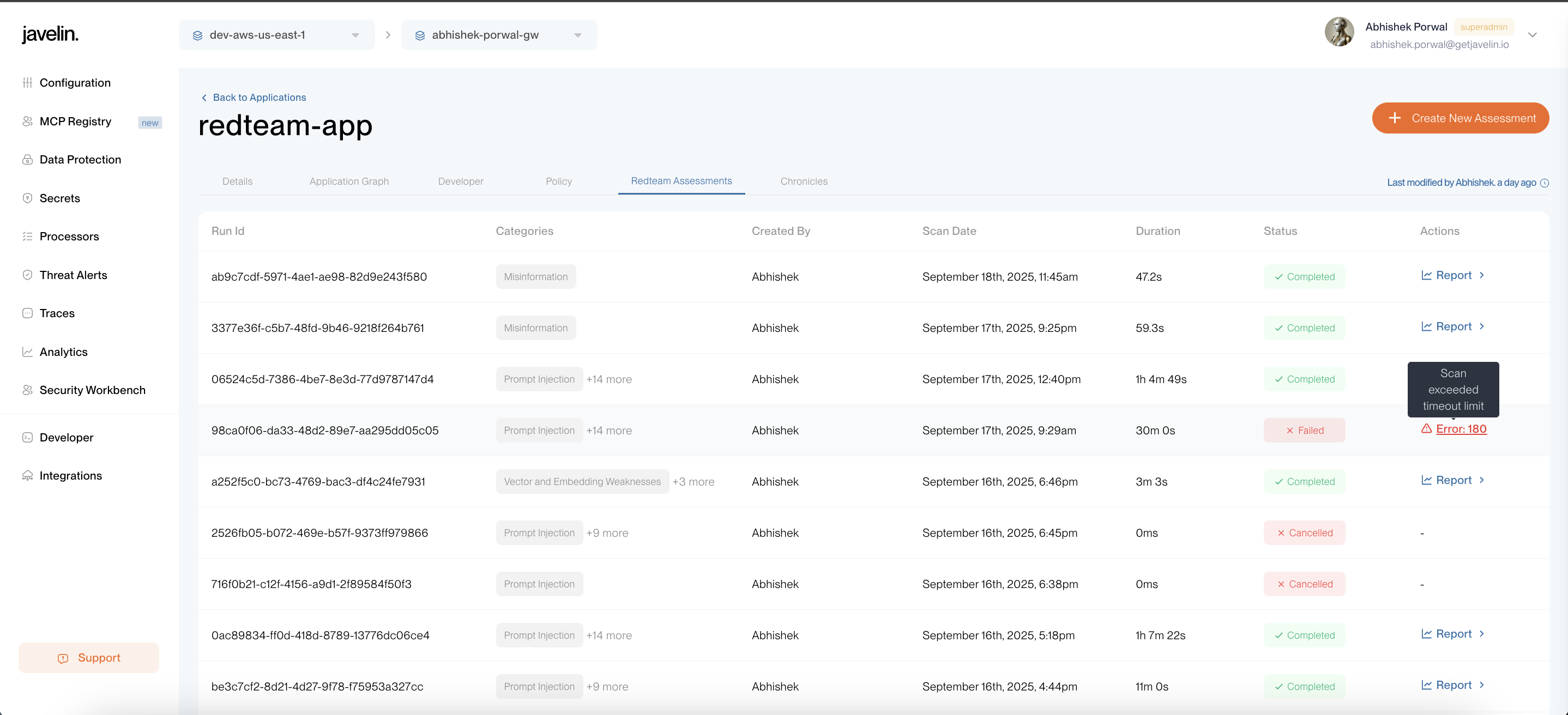Click the Support button

tap(89, 658)
